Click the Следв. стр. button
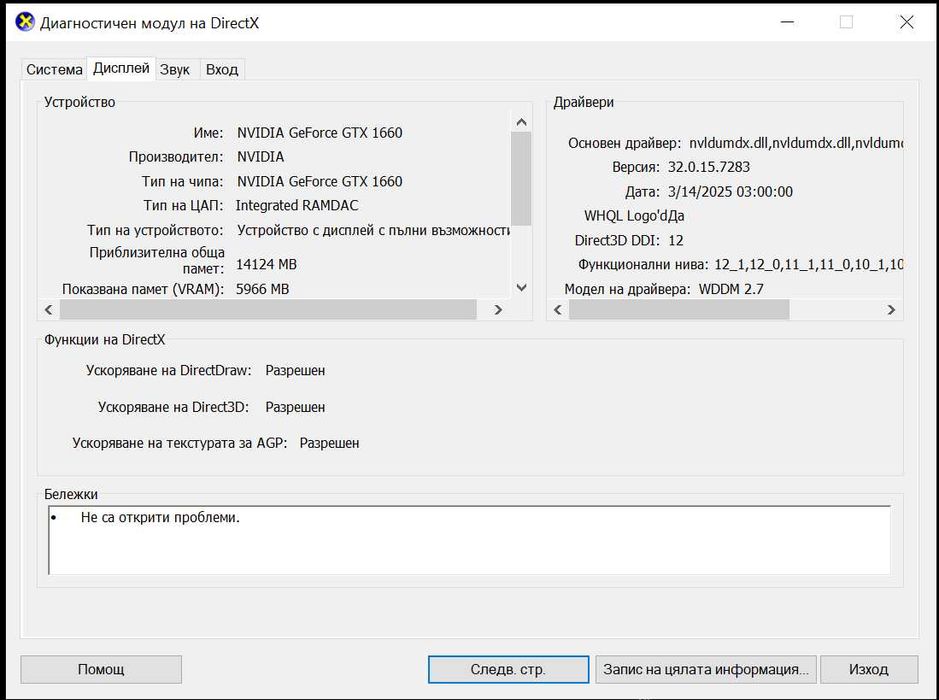Image resolution: width=939 pixels, height=700 pixels. [x=508, y=669]
